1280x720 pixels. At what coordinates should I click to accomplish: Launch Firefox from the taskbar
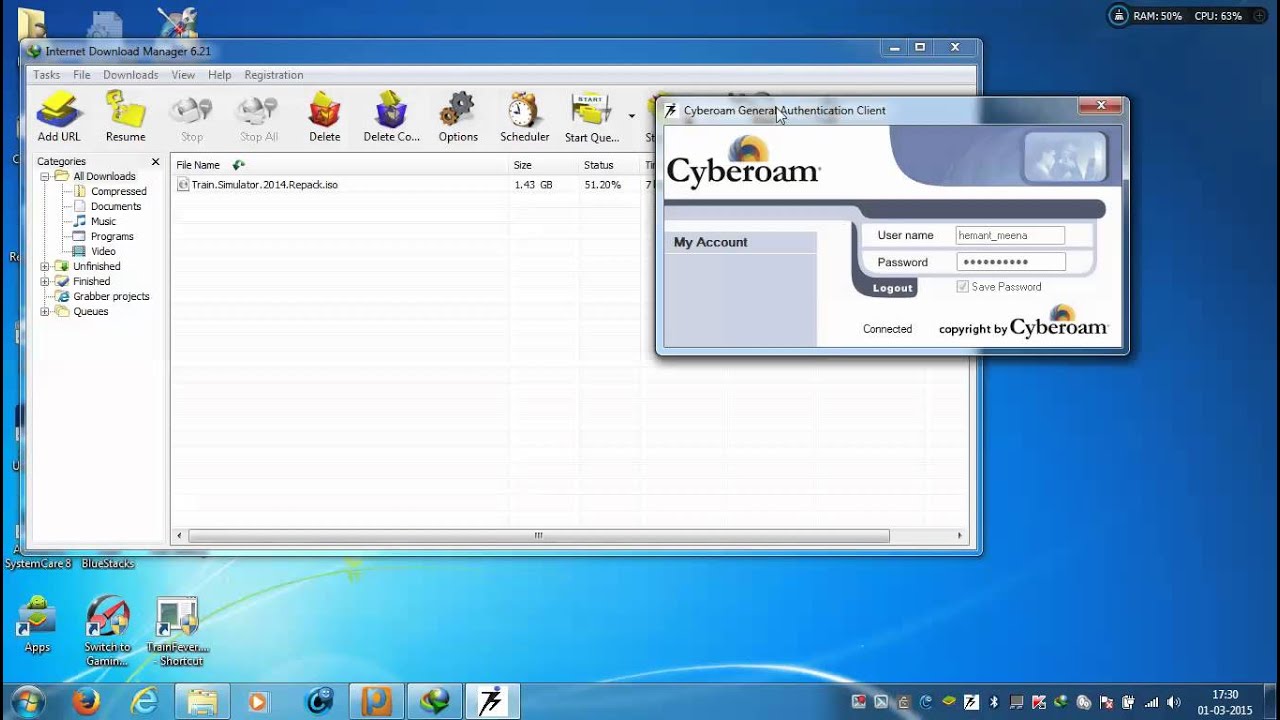tap(86, 702)
